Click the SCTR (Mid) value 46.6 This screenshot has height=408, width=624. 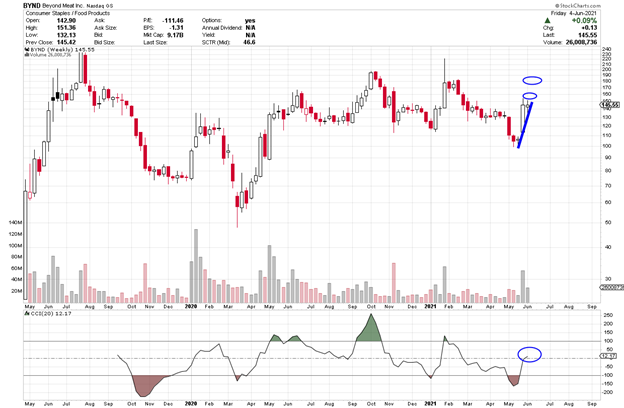[x=249, y=42]
